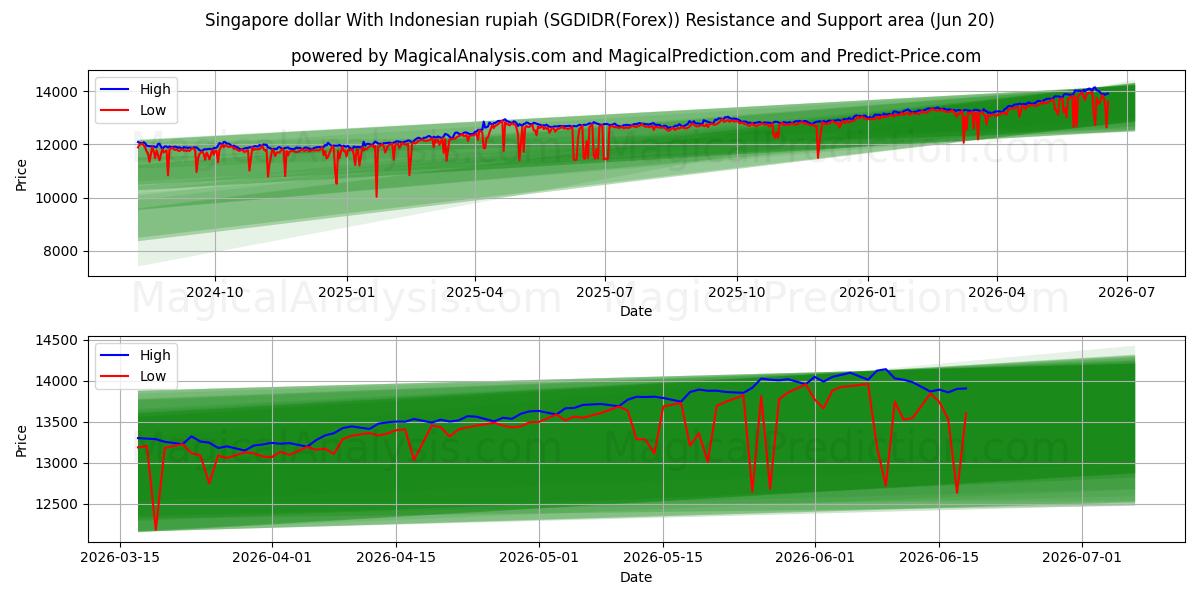The height and width of the screenshot is (600, 1200).
Task: Click the 2025-07 date tick
Action: tap(605, 291)
